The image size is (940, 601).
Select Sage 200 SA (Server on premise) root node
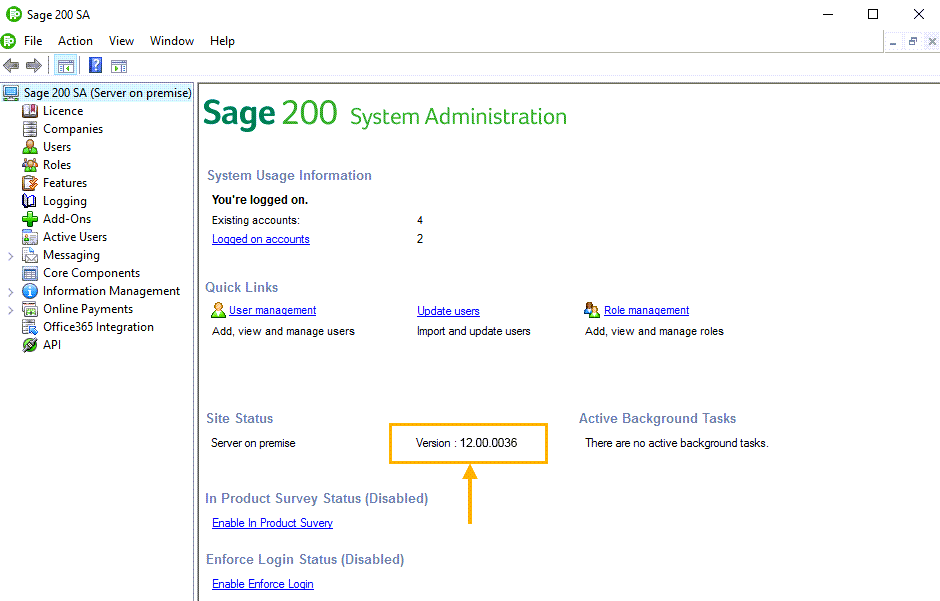[x=107, y=93]
